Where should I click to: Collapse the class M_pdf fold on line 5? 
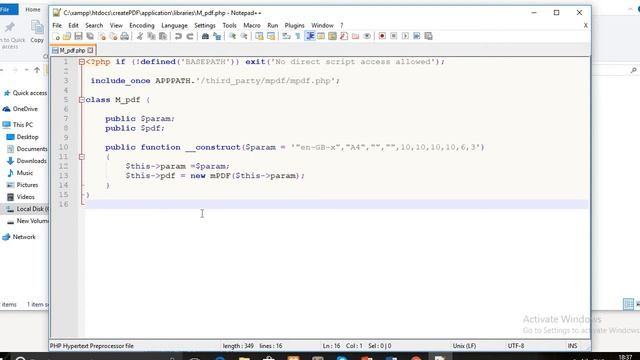coord(82,100)
